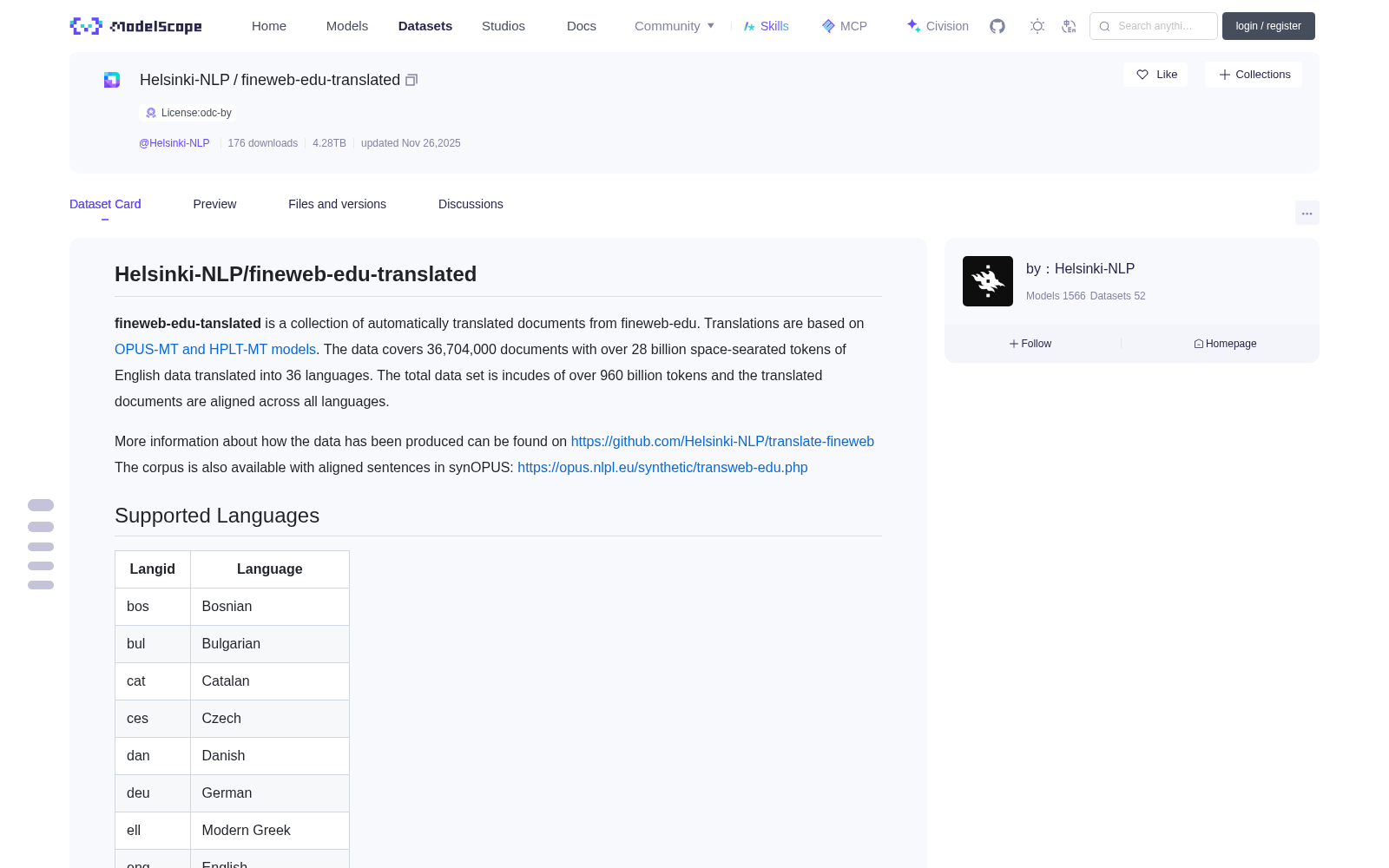Expand the Community dropdown menu

coord(675,26)
